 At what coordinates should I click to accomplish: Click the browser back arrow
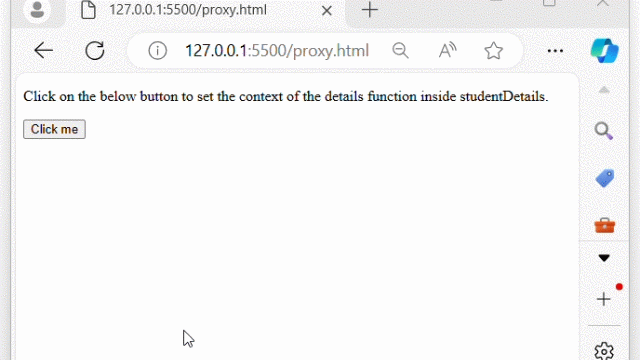tap(44, 51)
